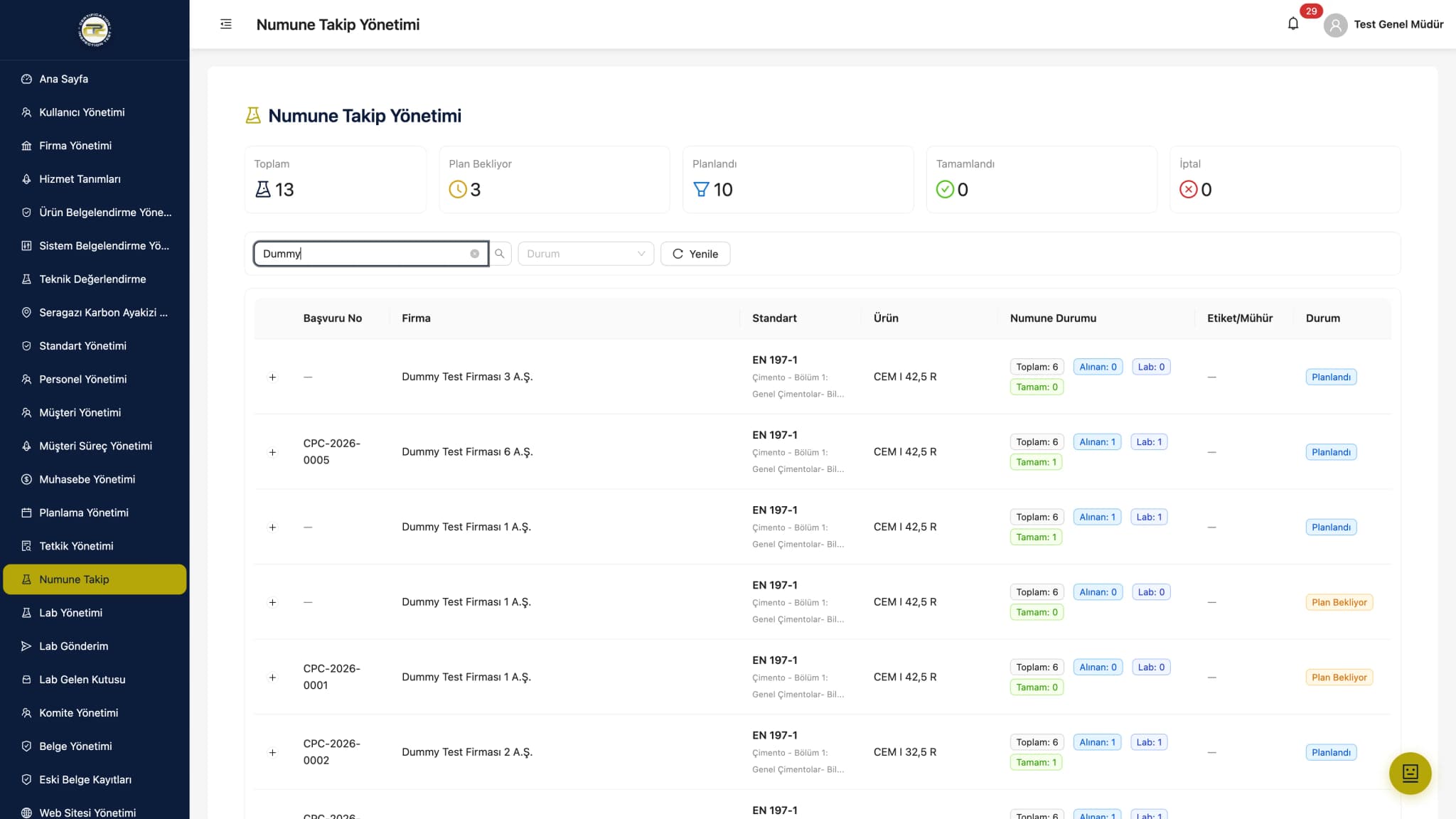
Task: Click the Yenile refresh button
Action: click(695, 254)
